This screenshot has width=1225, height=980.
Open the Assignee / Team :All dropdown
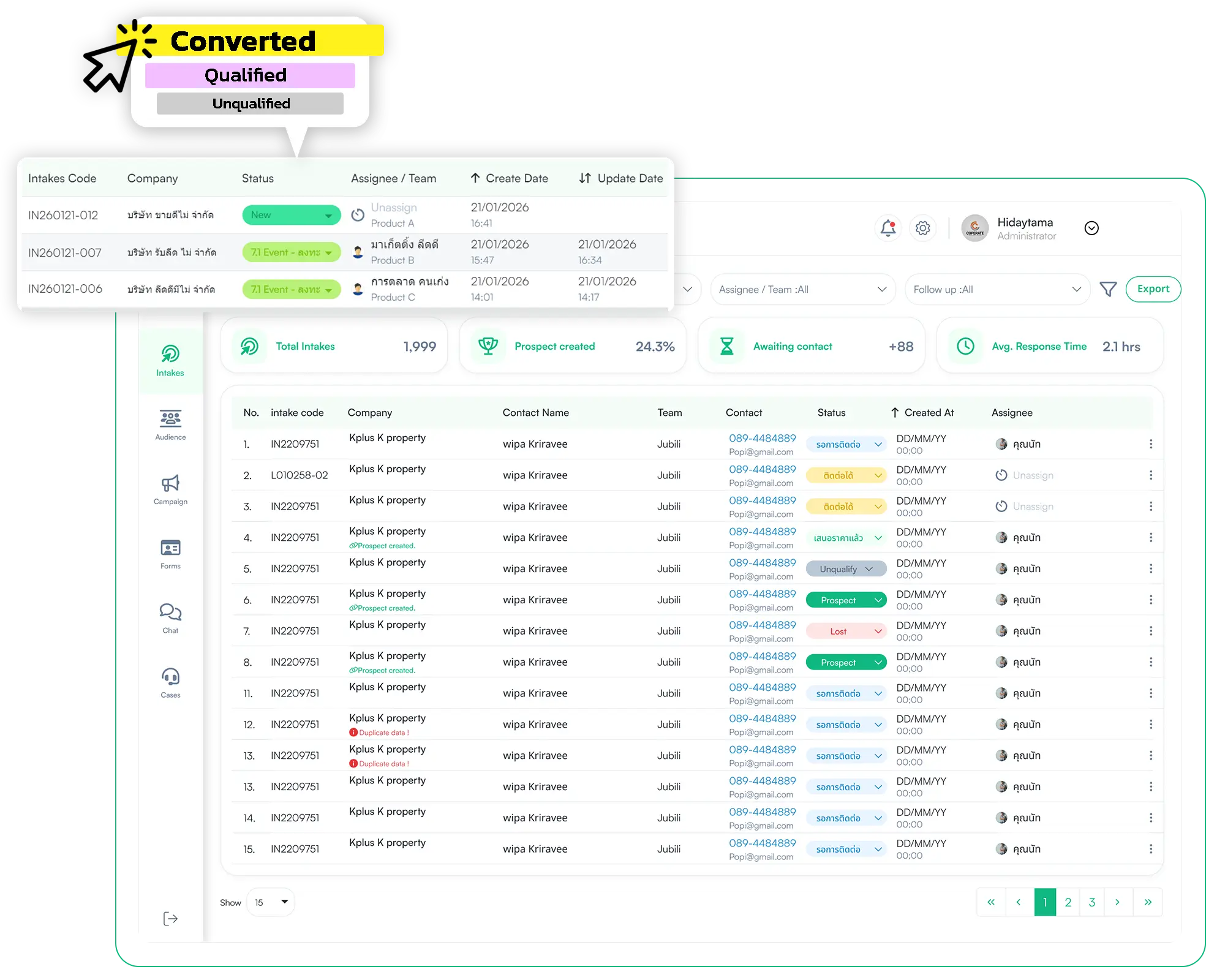click(803, 289)
